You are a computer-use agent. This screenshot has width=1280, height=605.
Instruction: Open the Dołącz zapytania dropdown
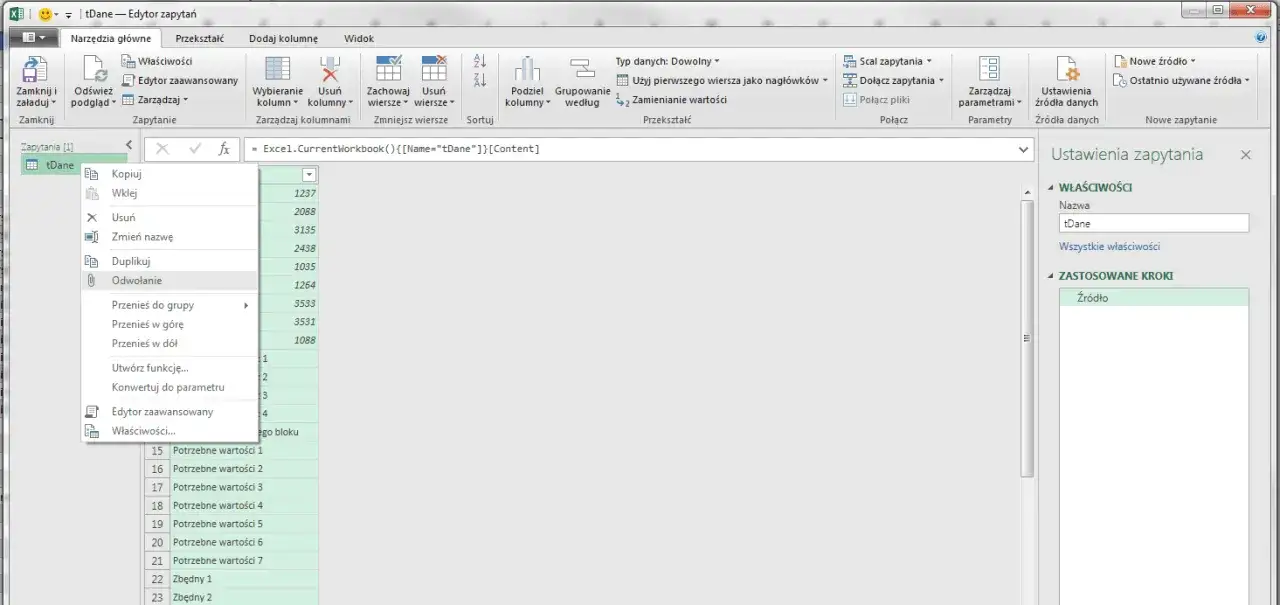pyautogui.click(x=892, y=80)
